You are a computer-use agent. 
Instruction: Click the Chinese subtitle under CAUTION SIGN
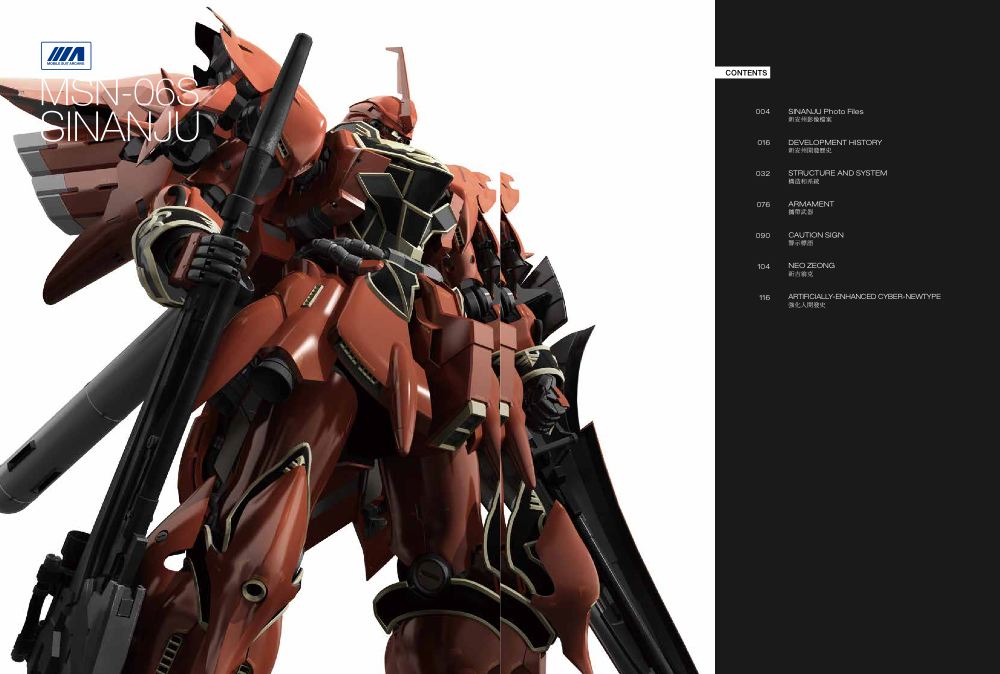[x=800, y=243]
